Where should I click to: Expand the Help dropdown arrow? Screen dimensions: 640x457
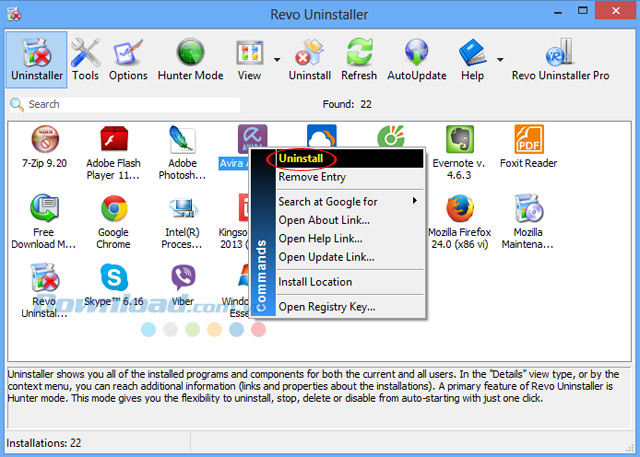click(x=497, y=59)
